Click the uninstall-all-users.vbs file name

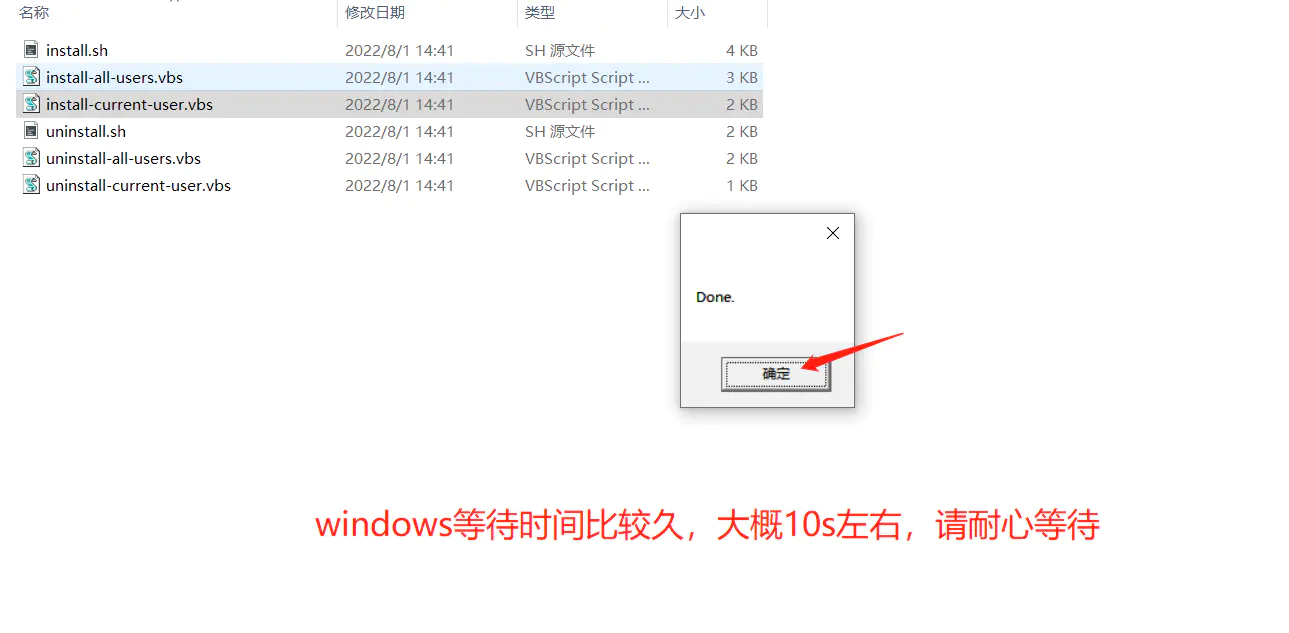pyautogui.click(x=123, y=158)
